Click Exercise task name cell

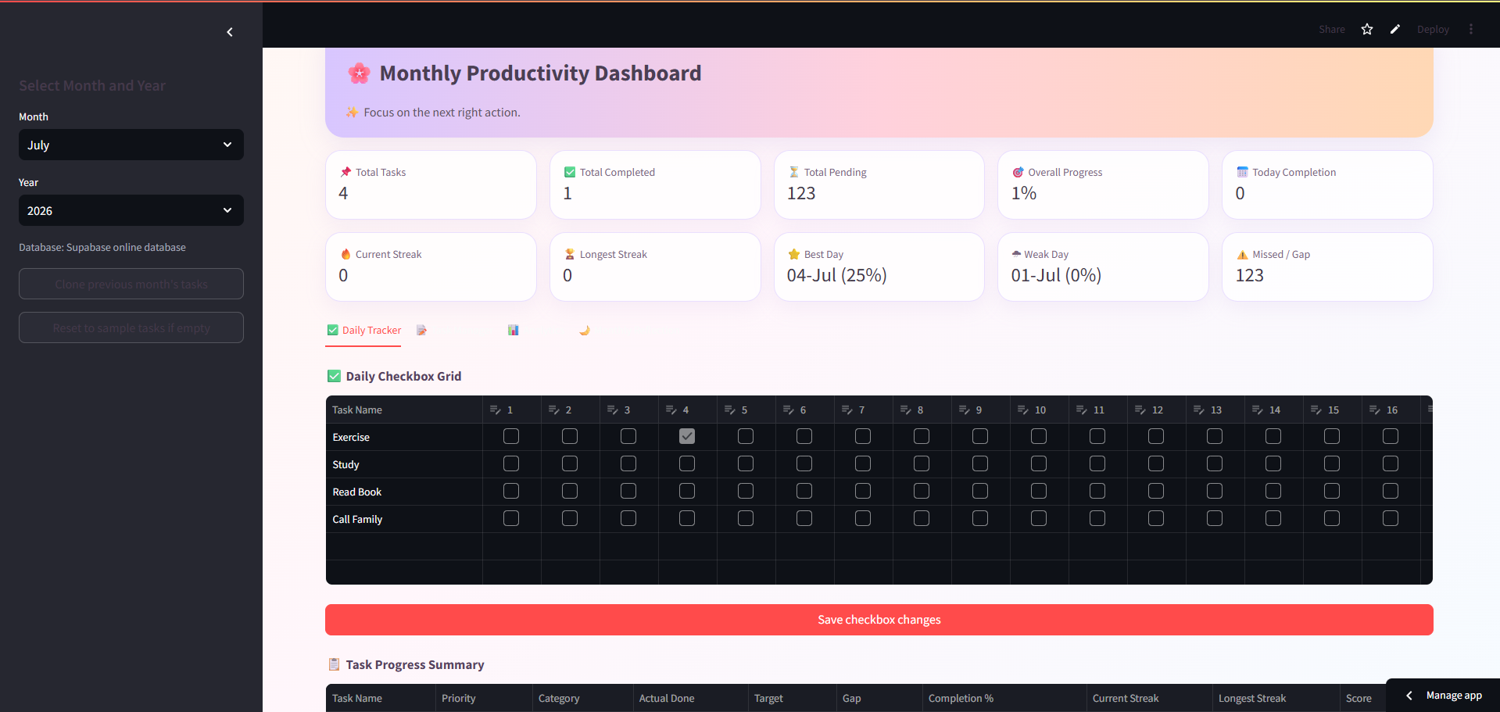click(x=404, y=437)
